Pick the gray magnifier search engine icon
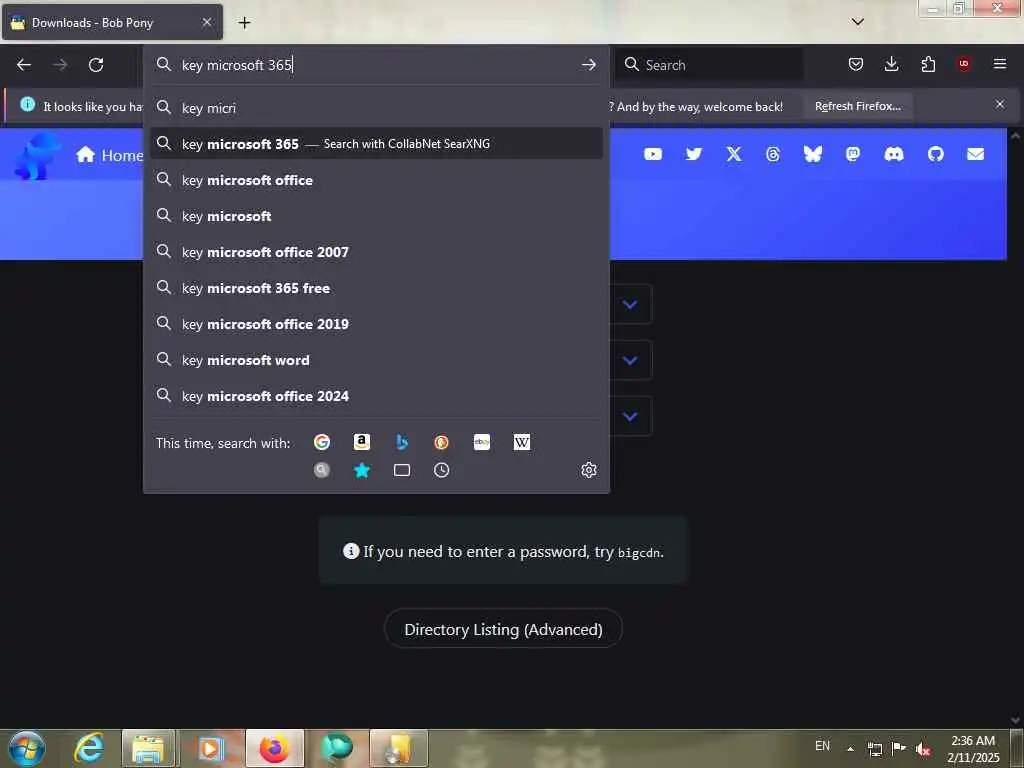The width and height of the screenshot is (1024, 768). click(x=322, y=470)
